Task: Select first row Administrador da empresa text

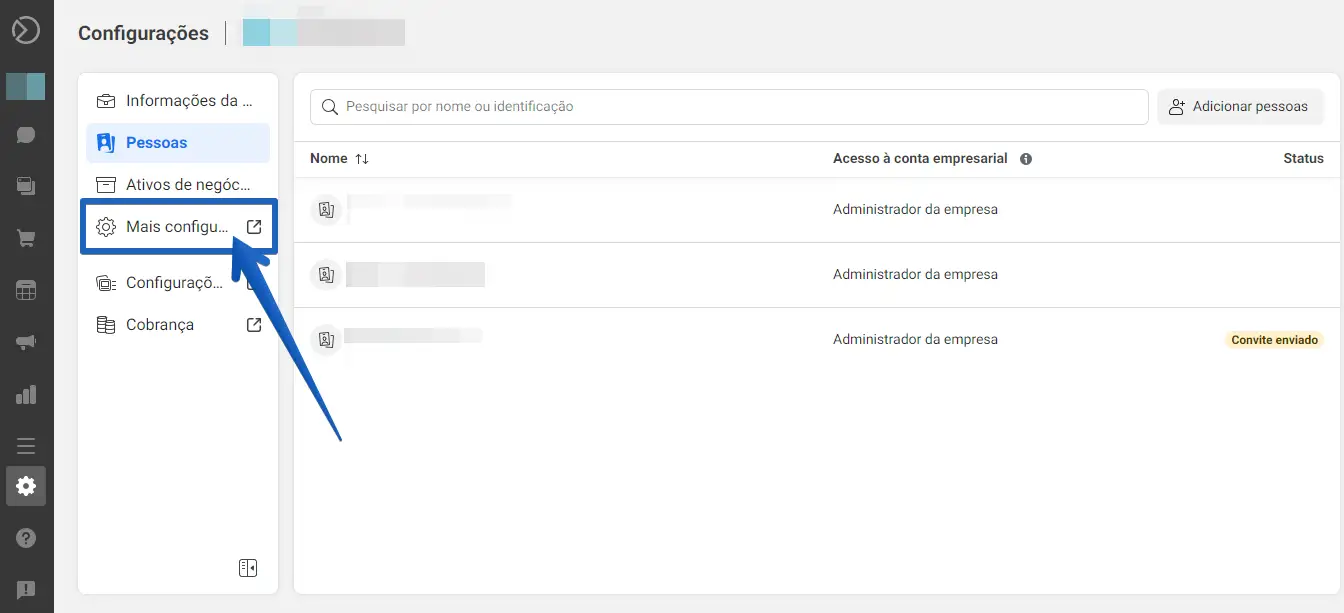Action: [x=915, y=210]
